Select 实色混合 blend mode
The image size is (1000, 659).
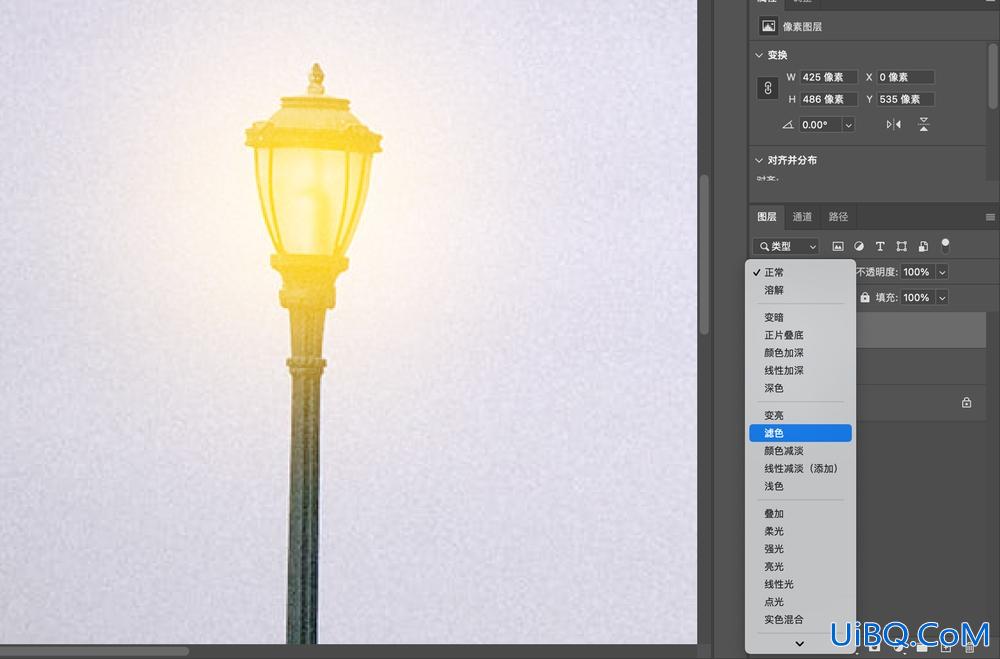click(x=800, y=619)
